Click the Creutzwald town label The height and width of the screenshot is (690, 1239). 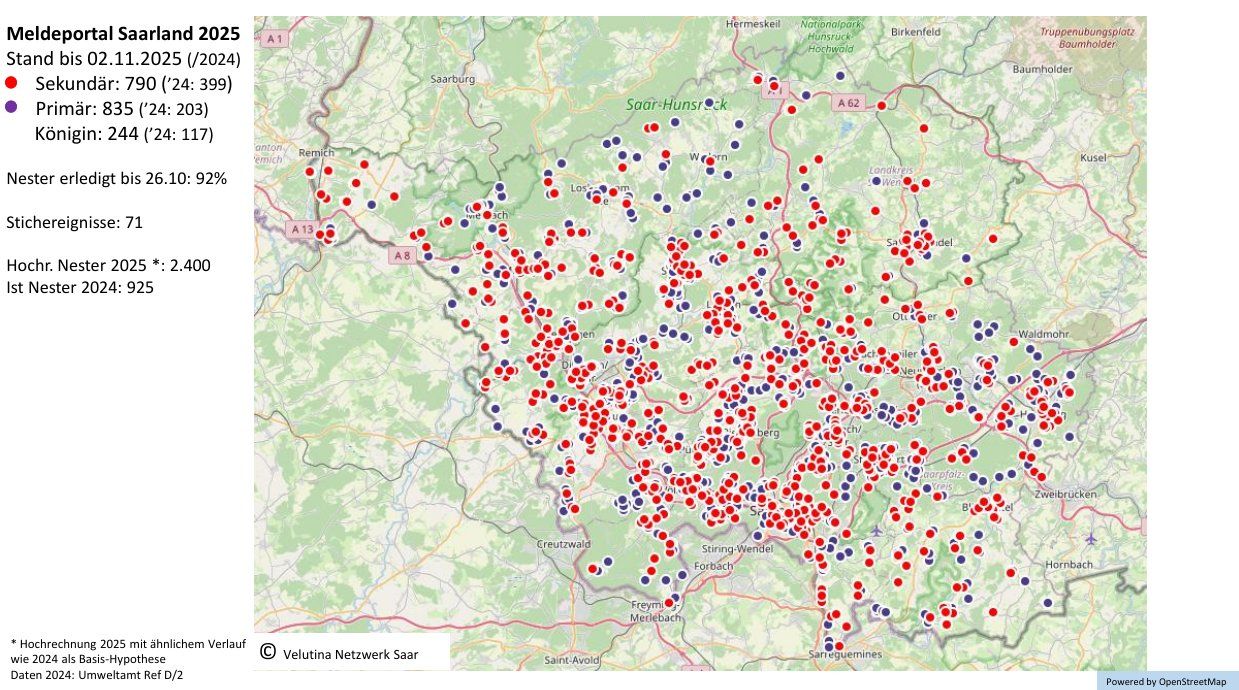(x=565, y=544)
